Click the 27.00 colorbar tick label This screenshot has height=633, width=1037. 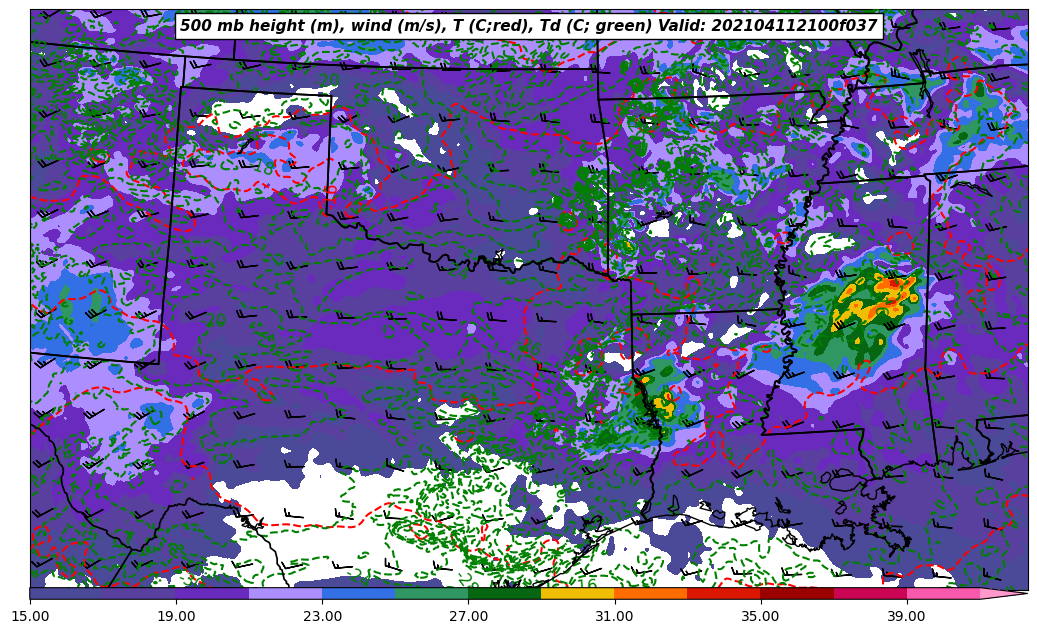tap(468, 616)
